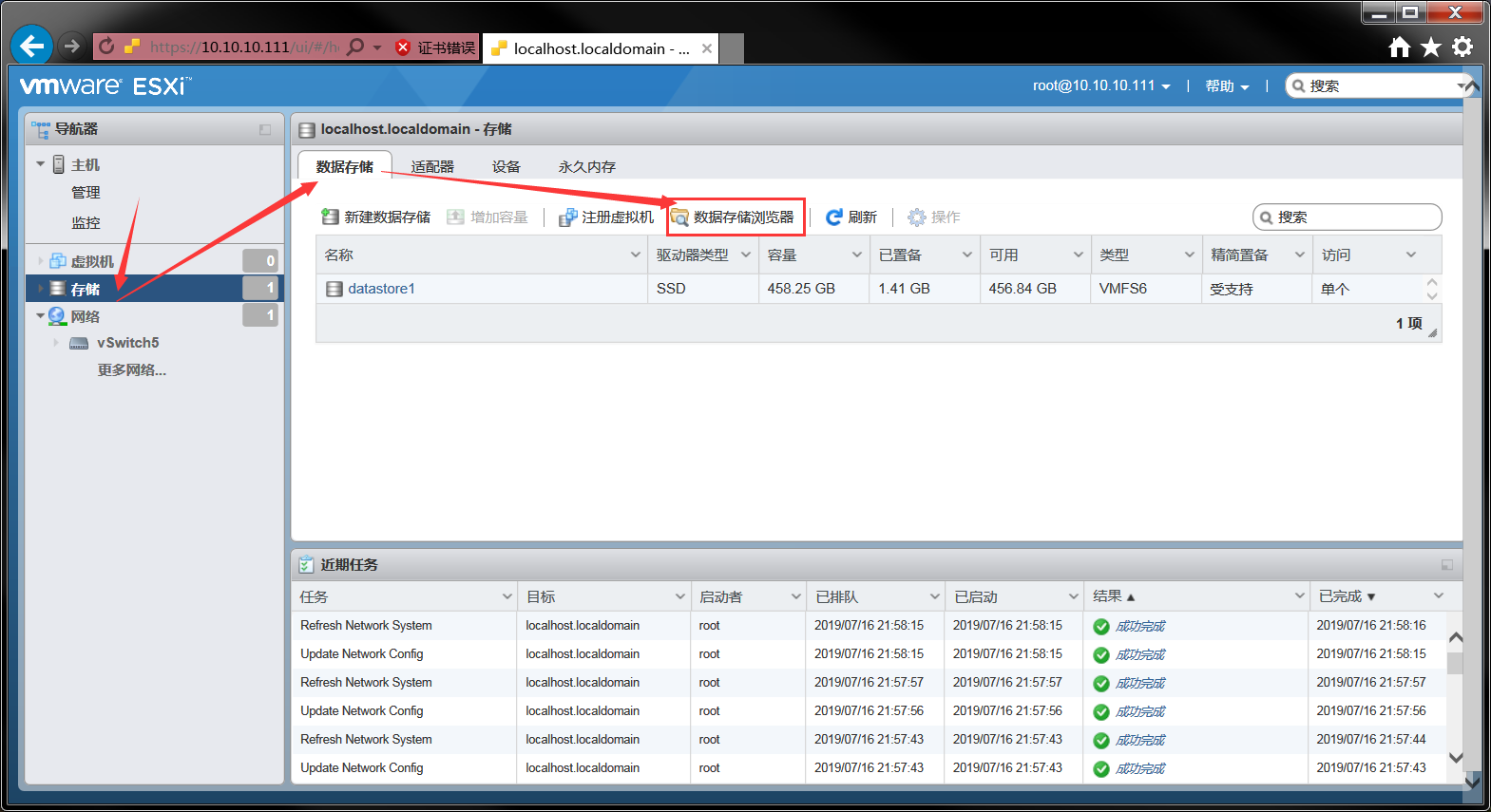Open the browser home icon
The width and height of the screenshot is (1491, 812).
point(1399,47)
